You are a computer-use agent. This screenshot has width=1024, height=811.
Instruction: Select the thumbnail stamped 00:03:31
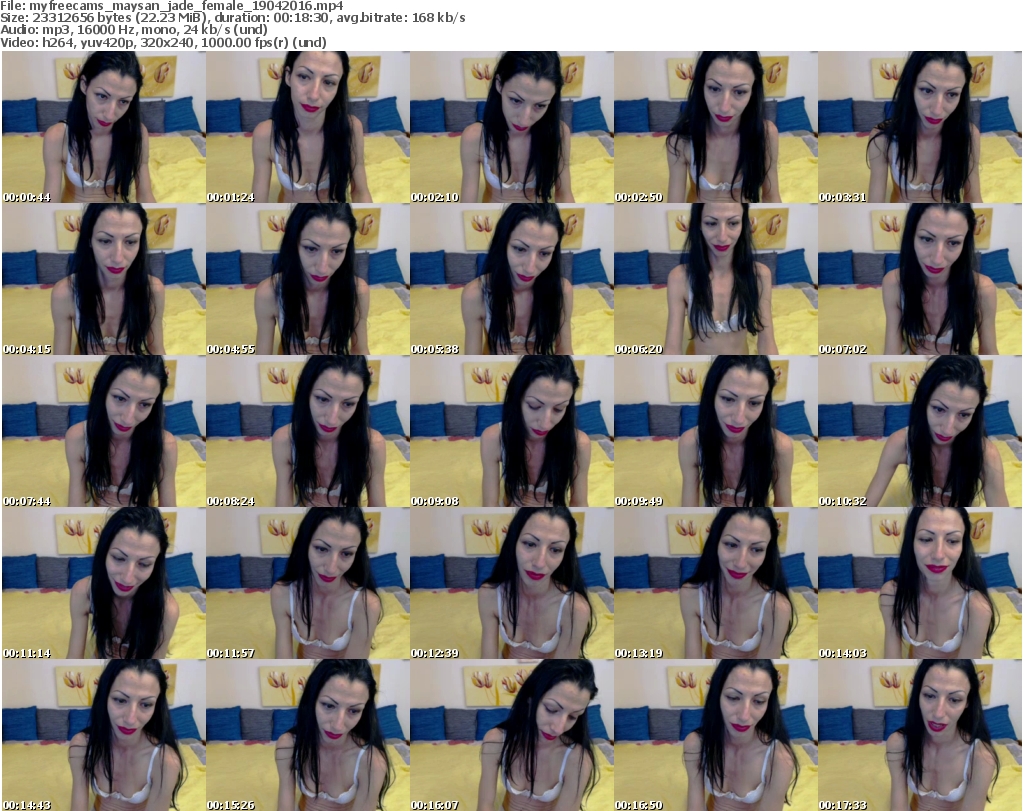click(920, 127)
